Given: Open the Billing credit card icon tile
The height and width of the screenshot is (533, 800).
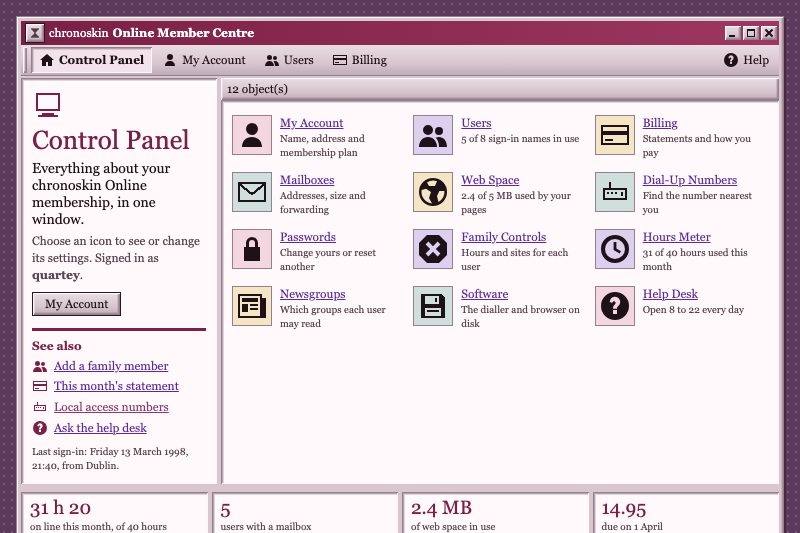Looking at the screenshot, I should (615, 135).
